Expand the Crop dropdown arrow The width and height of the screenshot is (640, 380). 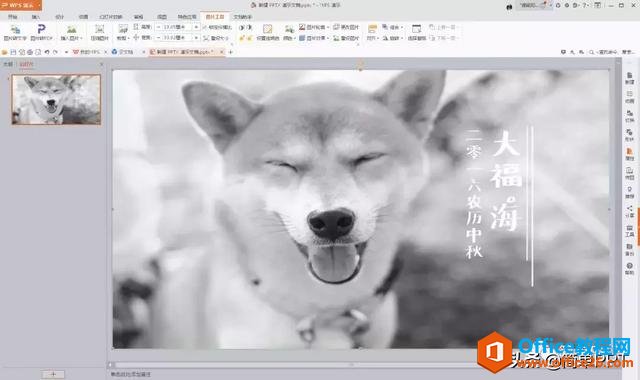(x=129, y=38)
